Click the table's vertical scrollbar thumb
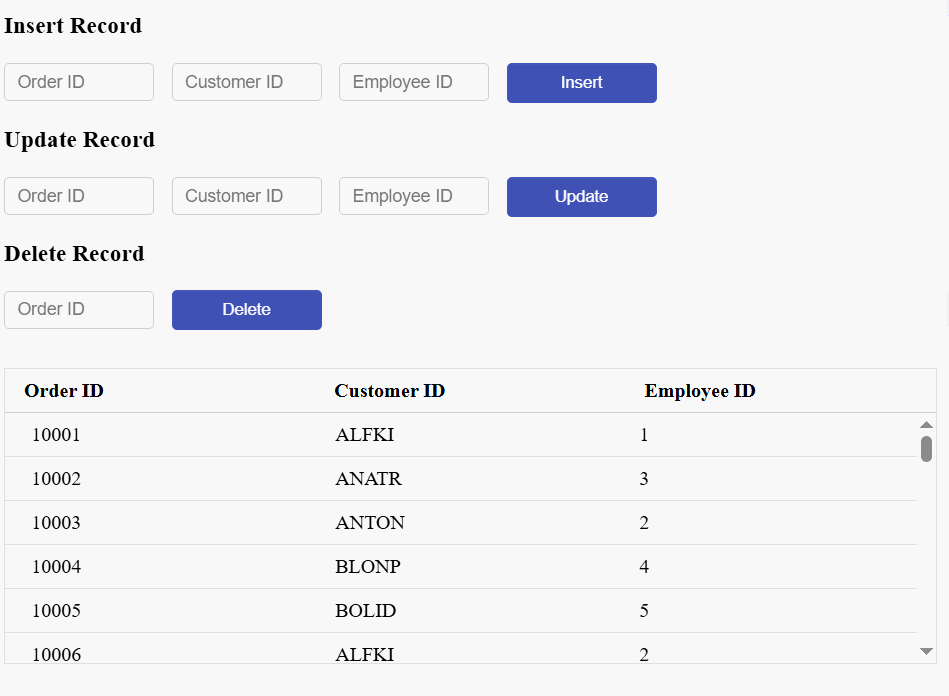The width and height of the screenshot is (949, 696). (926, 448)
